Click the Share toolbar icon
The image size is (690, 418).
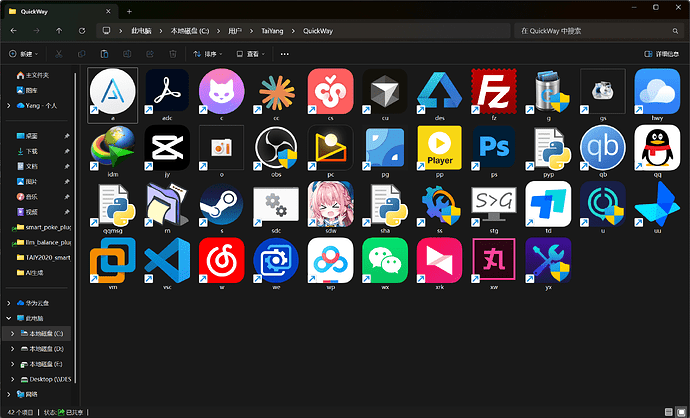click(x=150, y=54)
